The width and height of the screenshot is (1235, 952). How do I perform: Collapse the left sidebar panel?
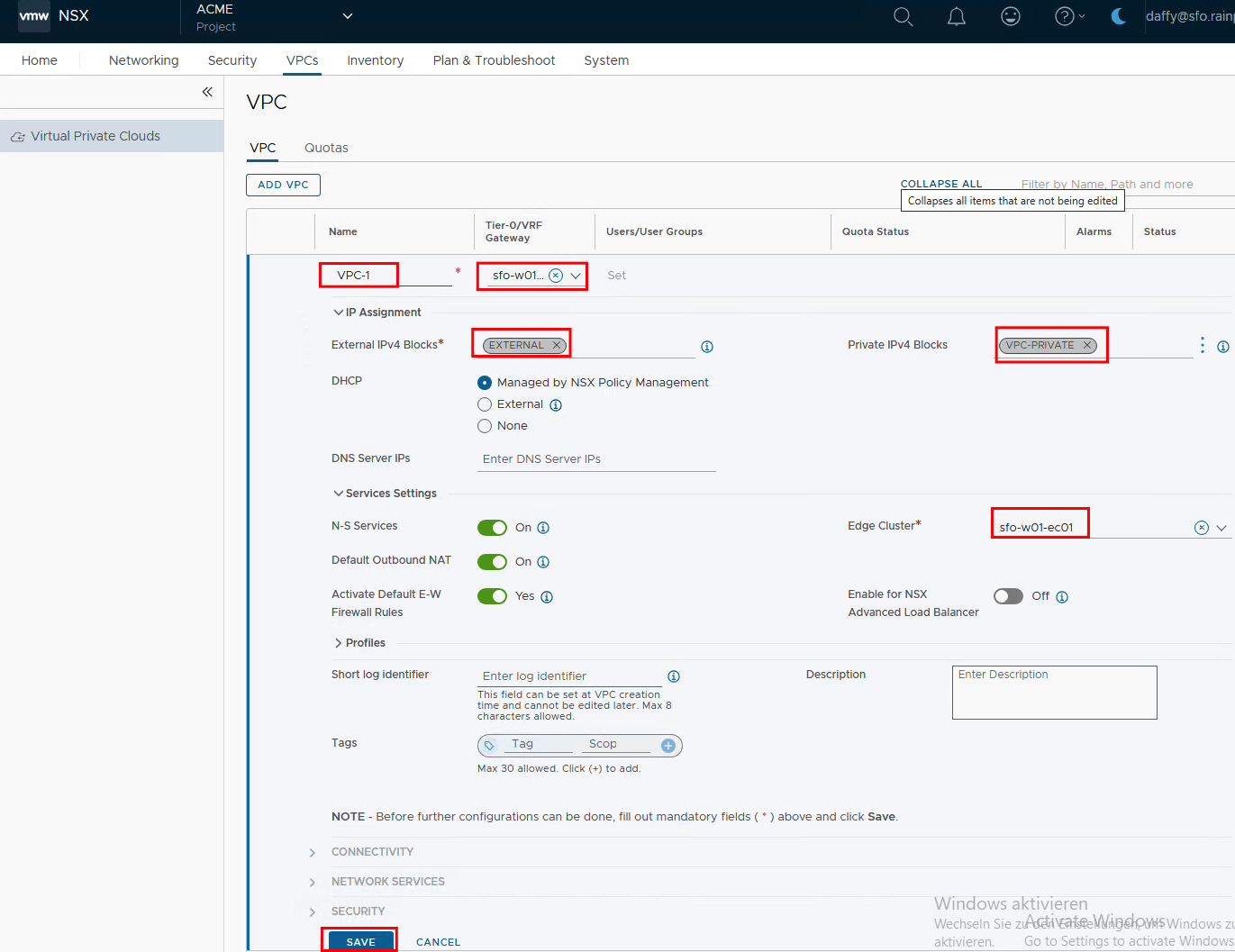pyautogui.click(x=207, y=92)
